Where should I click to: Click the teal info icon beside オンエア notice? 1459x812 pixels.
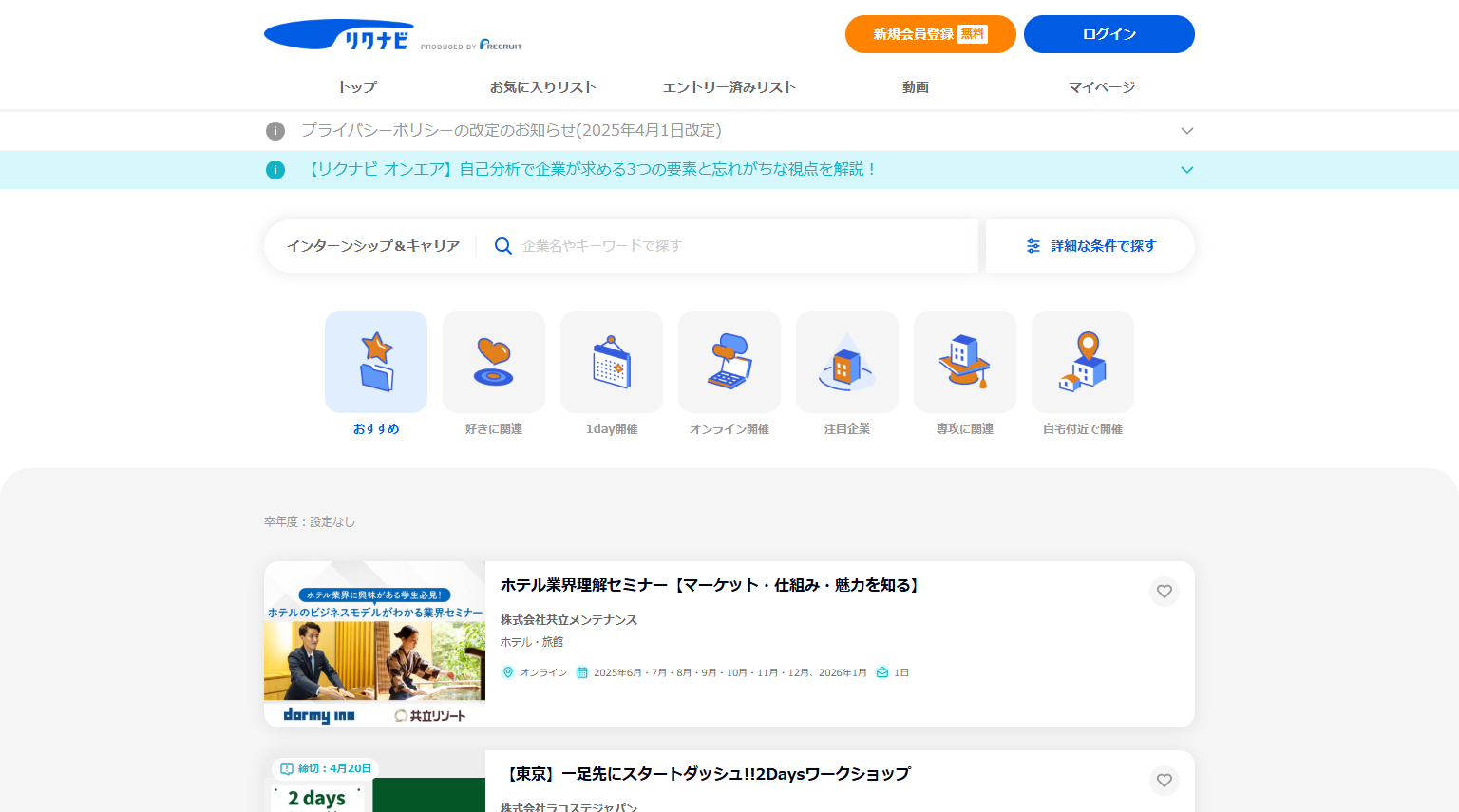(275, 170)
